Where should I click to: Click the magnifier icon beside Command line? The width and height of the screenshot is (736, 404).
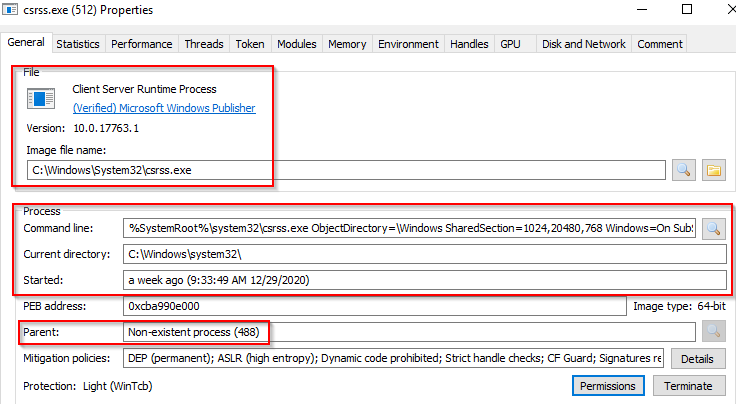tap(712, 228)
